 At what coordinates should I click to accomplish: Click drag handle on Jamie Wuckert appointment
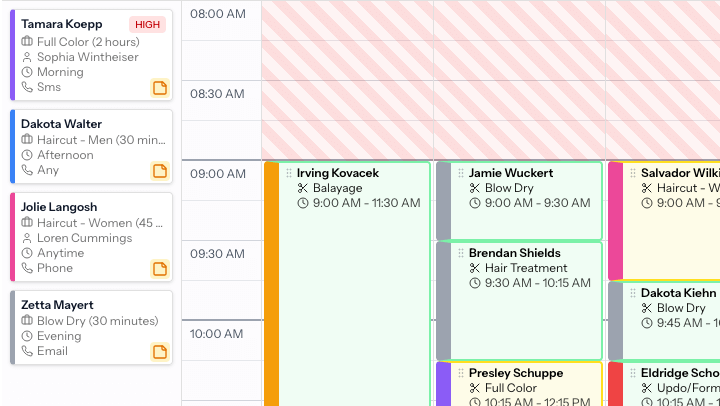click(461, 173)
